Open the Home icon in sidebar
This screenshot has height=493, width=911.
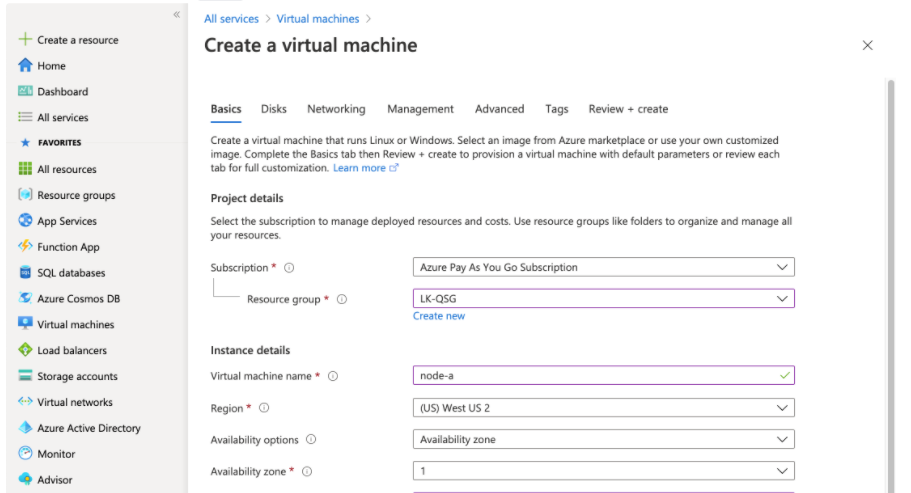pyautogui.click(x=26, y=66)
